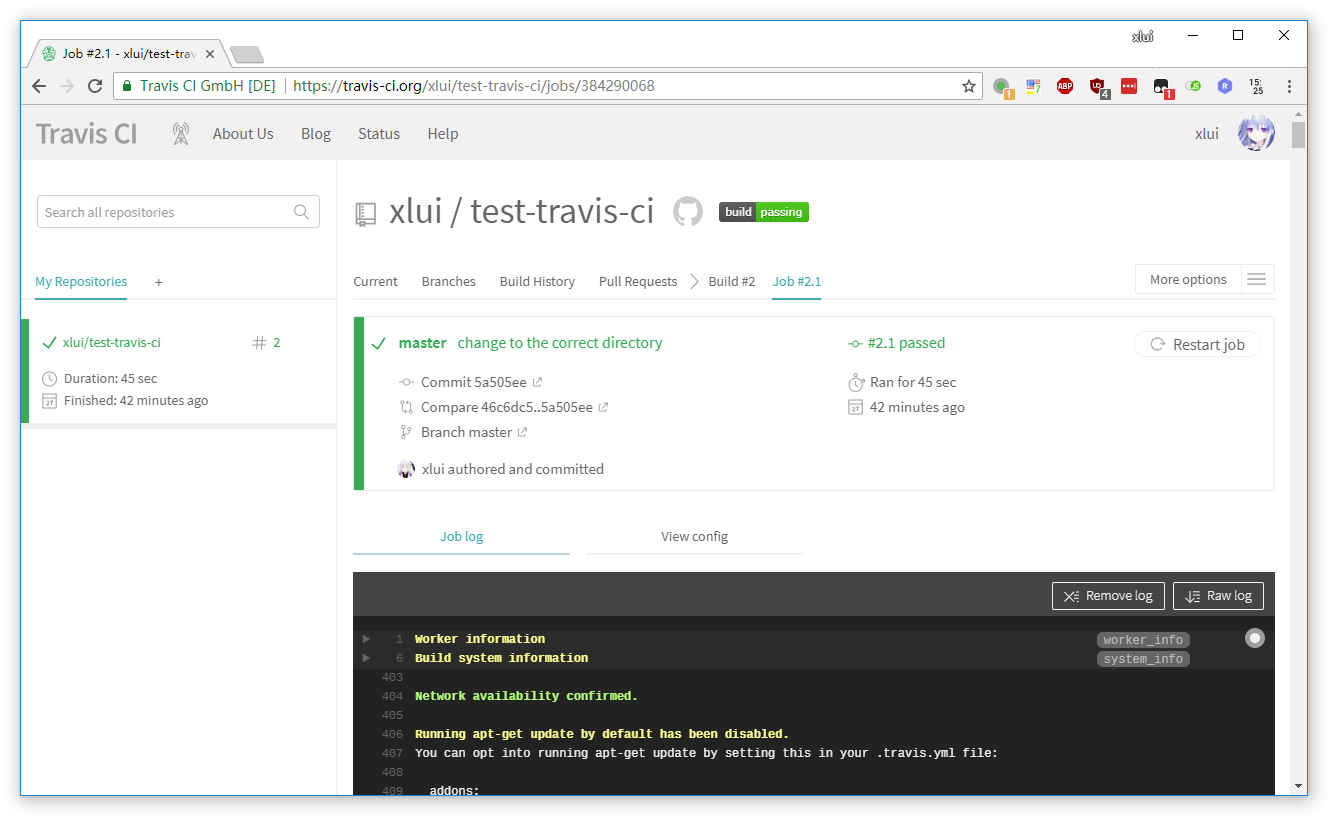Click search magnifier in repository search

point(301,212)
